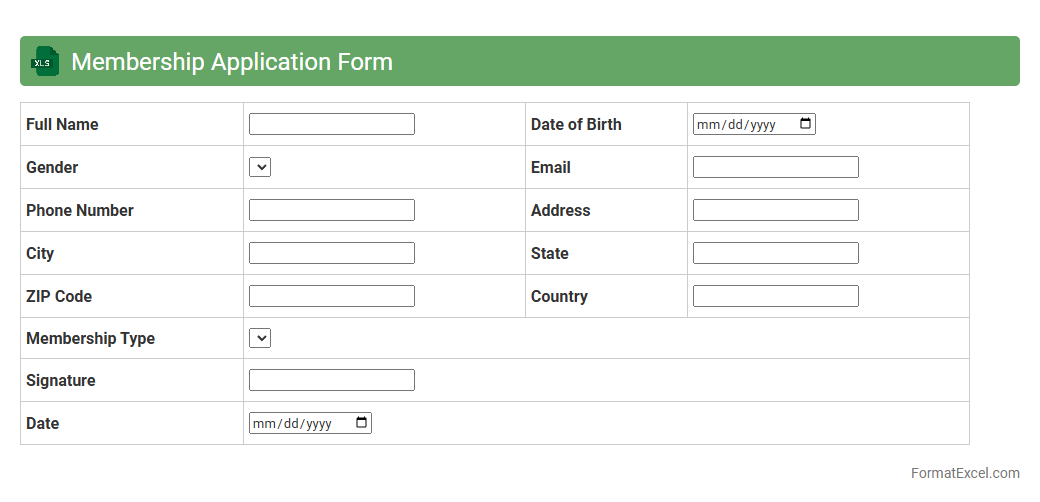Open the Date of Birth calendar picker icon
Viewport: 1040px width, 502px height.
806,124
